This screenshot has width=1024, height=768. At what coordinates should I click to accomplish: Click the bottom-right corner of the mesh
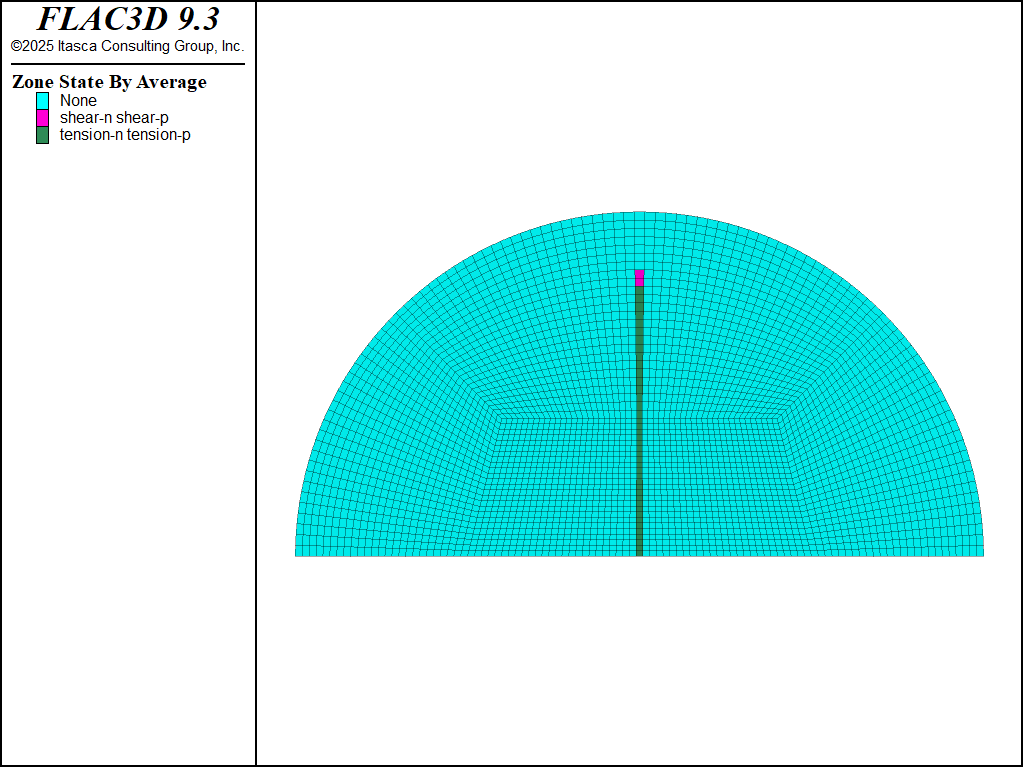[x=982, y=554]
